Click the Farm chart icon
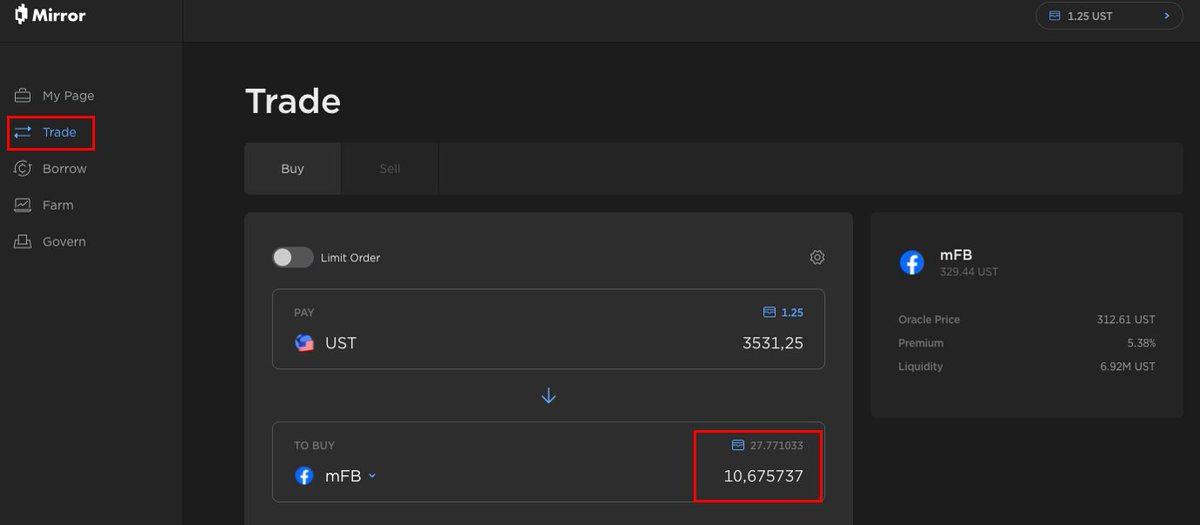 coord(23,205)
